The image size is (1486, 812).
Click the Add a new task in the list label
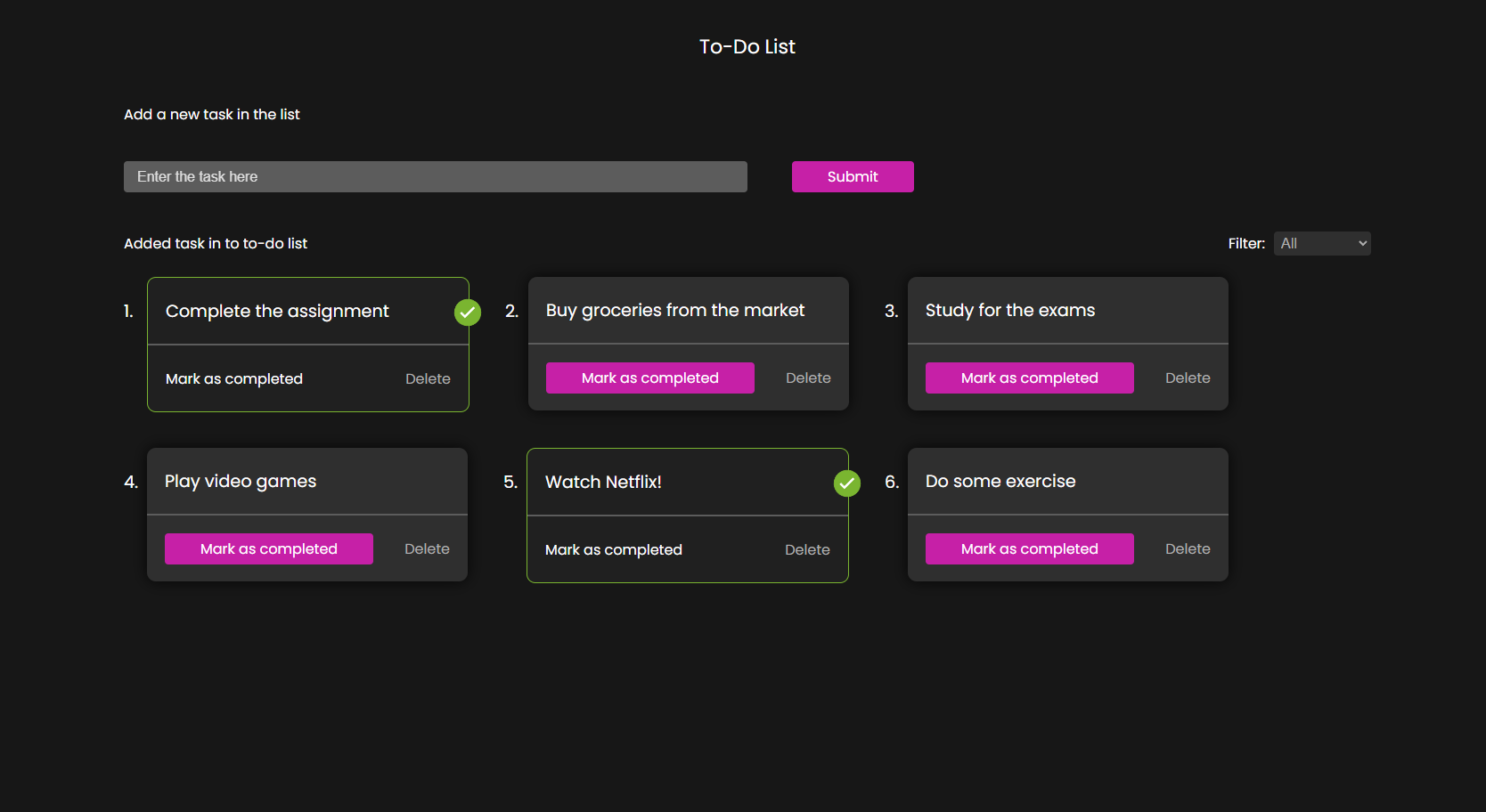[212, 114]
